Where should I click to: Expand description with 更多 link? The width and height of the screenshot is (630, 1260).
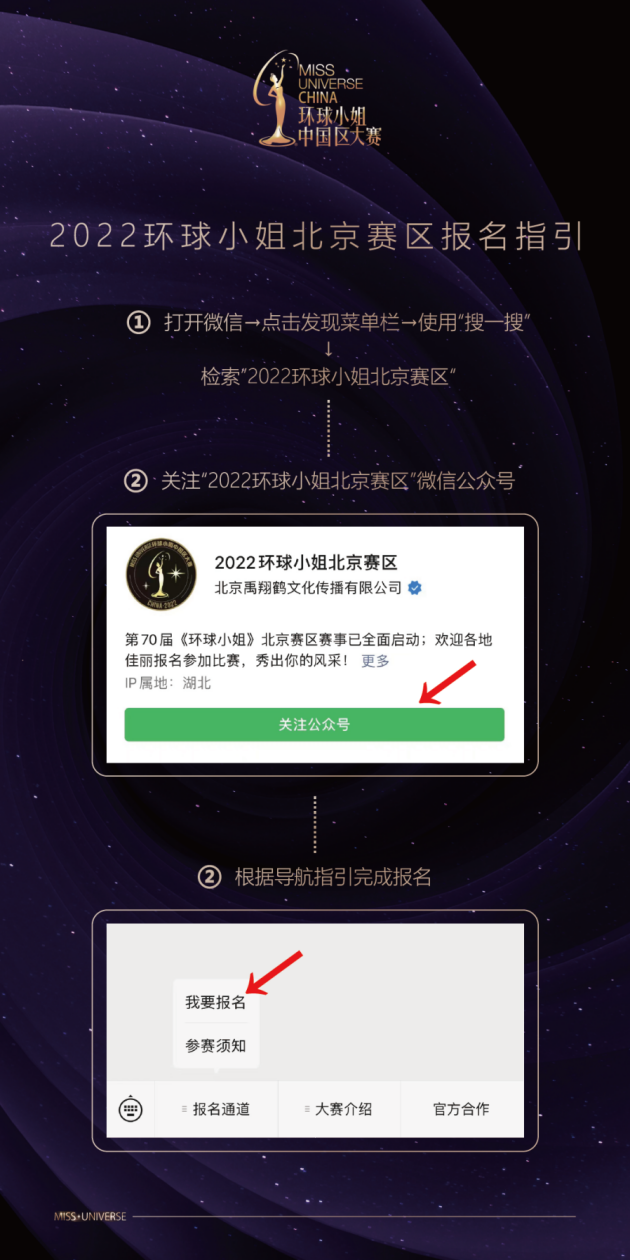pyautogui.click(x=376, y=661)
